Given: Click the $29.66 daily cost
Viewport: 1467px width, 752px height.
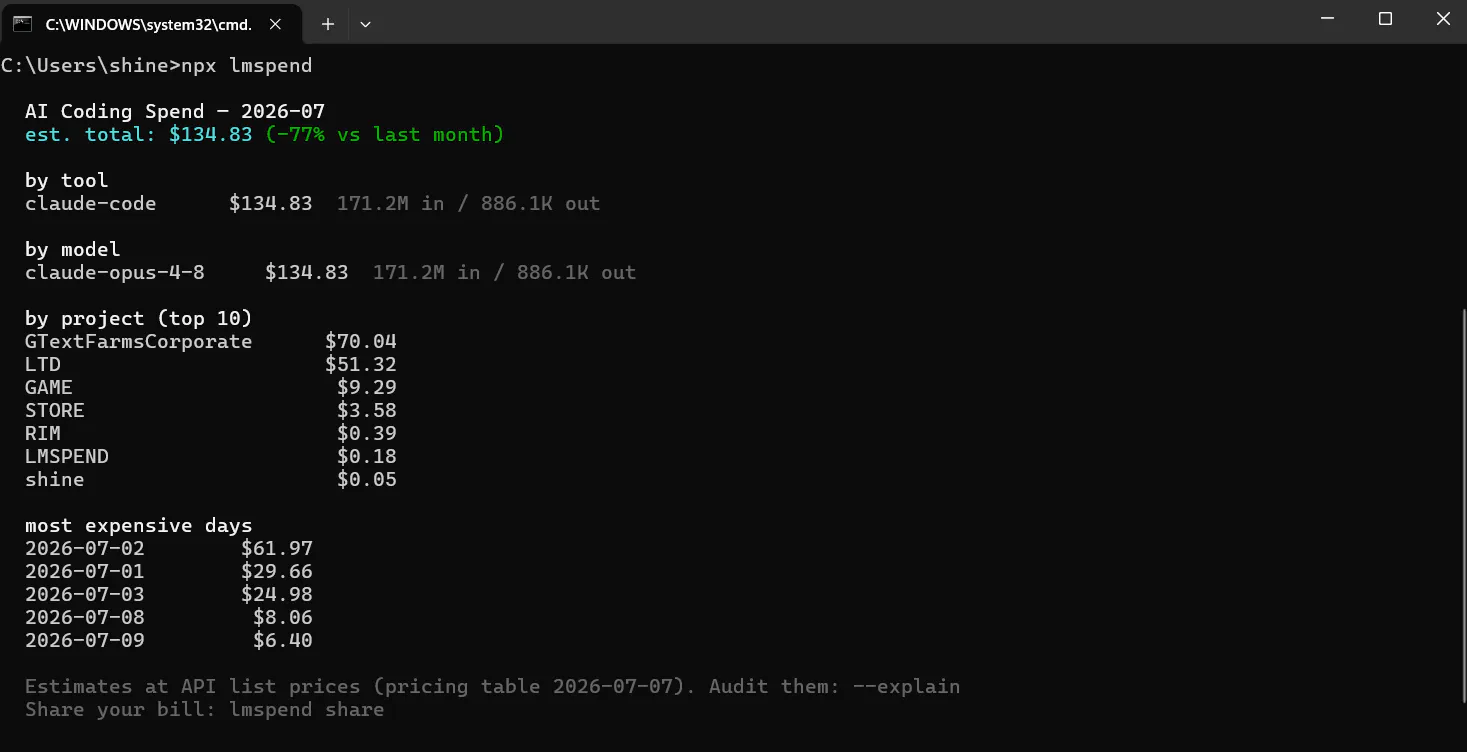Looking at the screenshot, I should coord(277,571).
